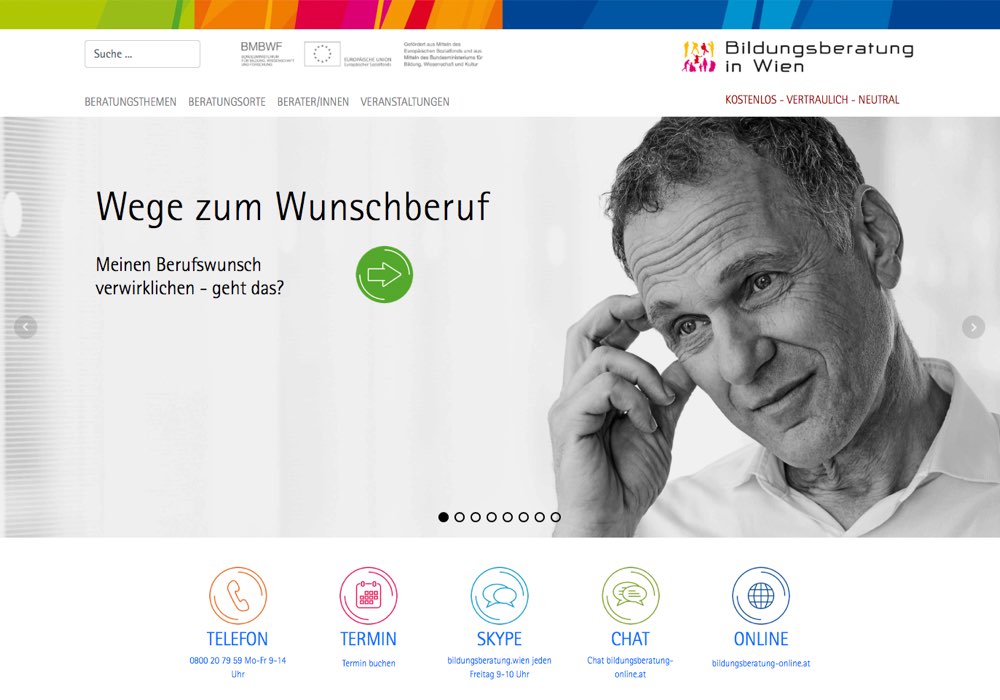
Task: Open the Online globe icon
Action: click(761, 595)
